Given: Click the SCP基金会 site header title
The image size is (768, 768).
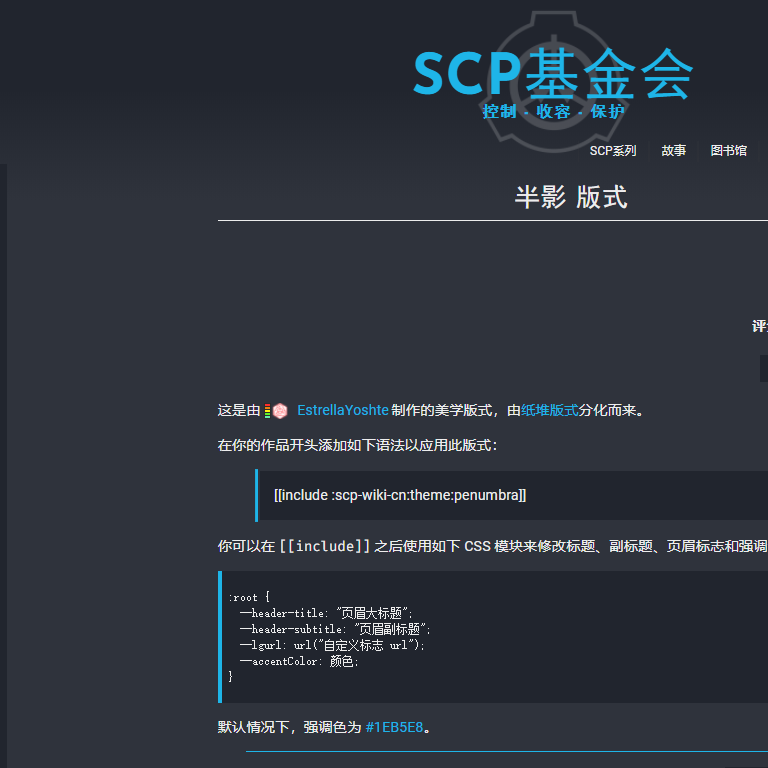Looking at the screenshot, I should tap(552, 74).
